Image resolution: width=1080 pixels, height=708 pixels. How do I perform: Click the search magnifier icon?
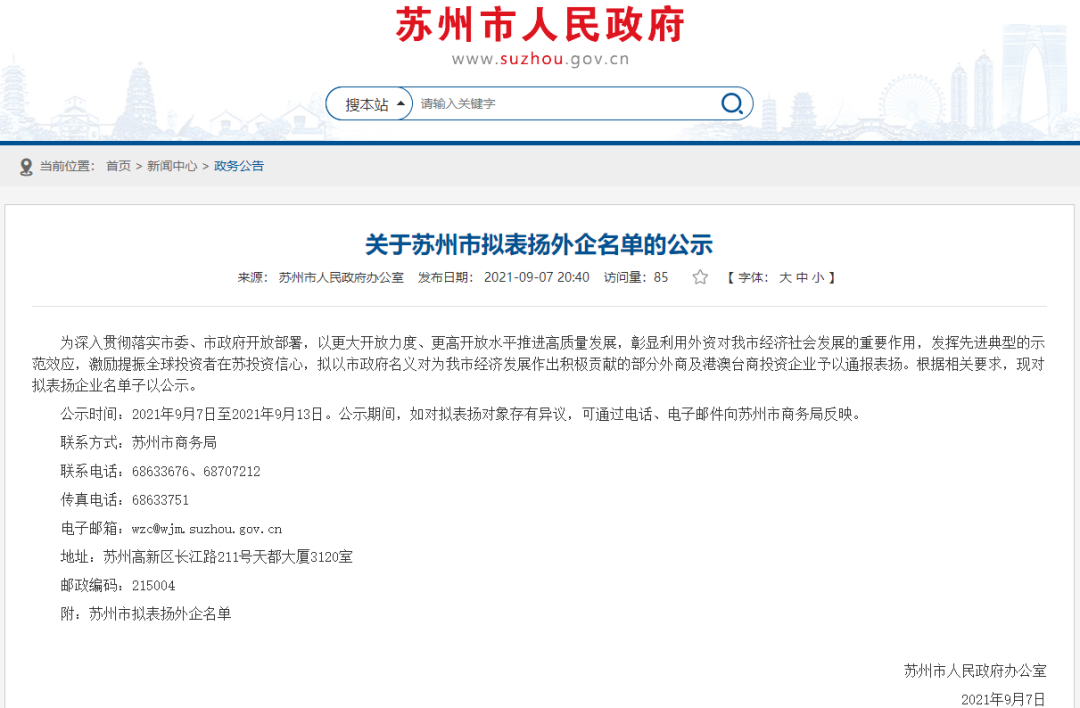(x=731, y=103)
